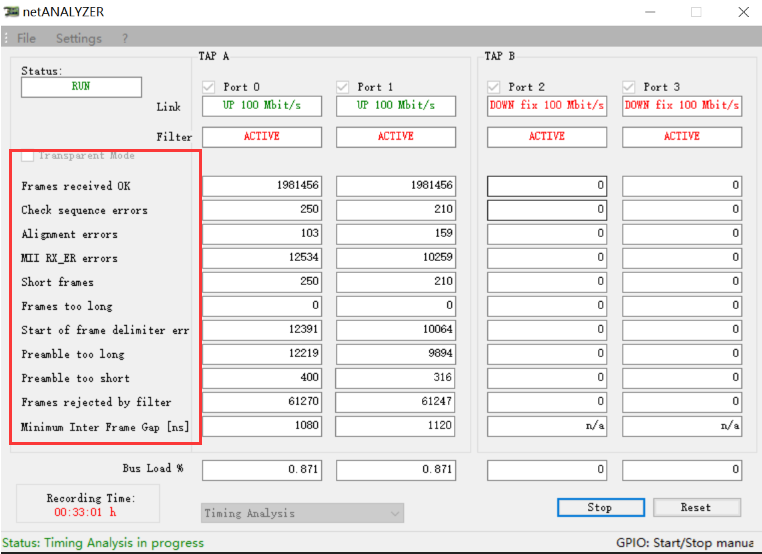Click Port 3 link status DOWN fix 100 Mbit/s
This screenshot has height=554, width=762.
(x=682, y=106)
